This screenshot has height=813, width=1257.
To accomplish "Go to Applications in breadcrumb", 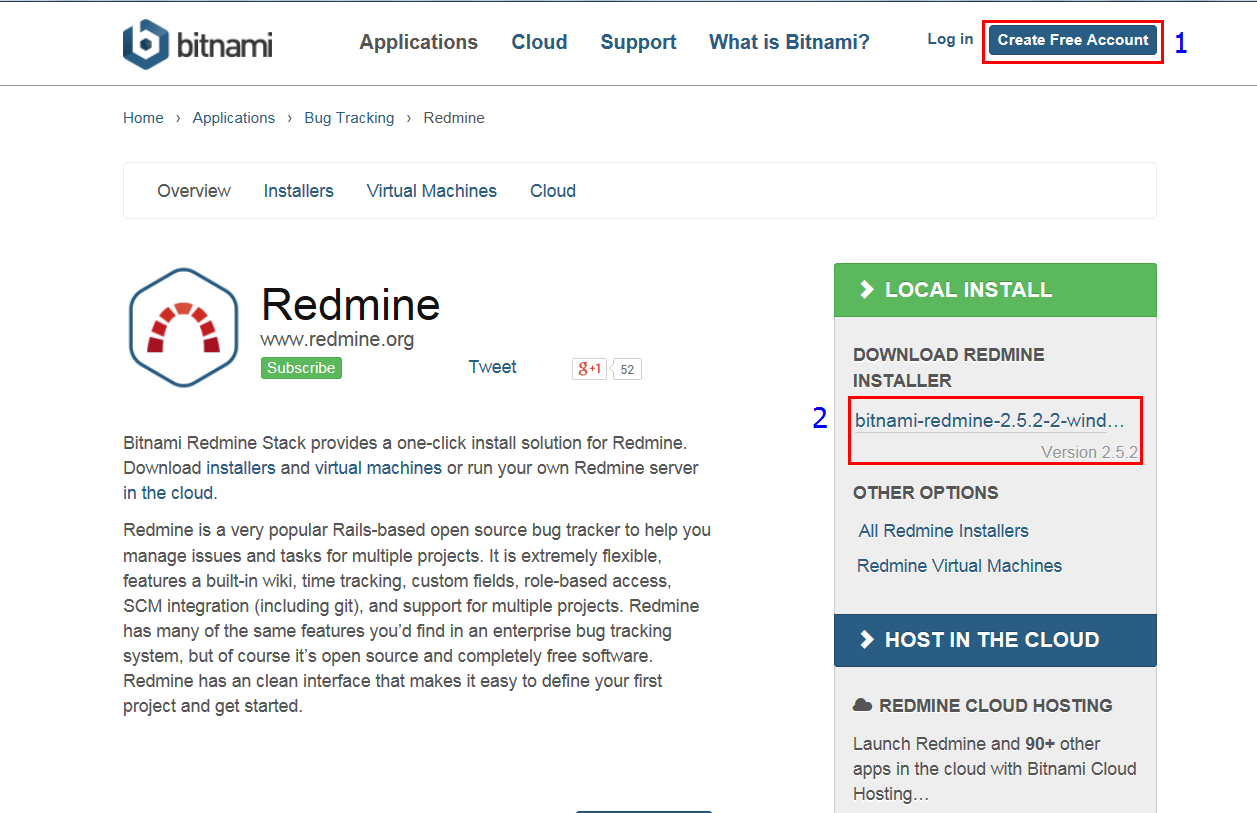I will (x=234, y=118).
